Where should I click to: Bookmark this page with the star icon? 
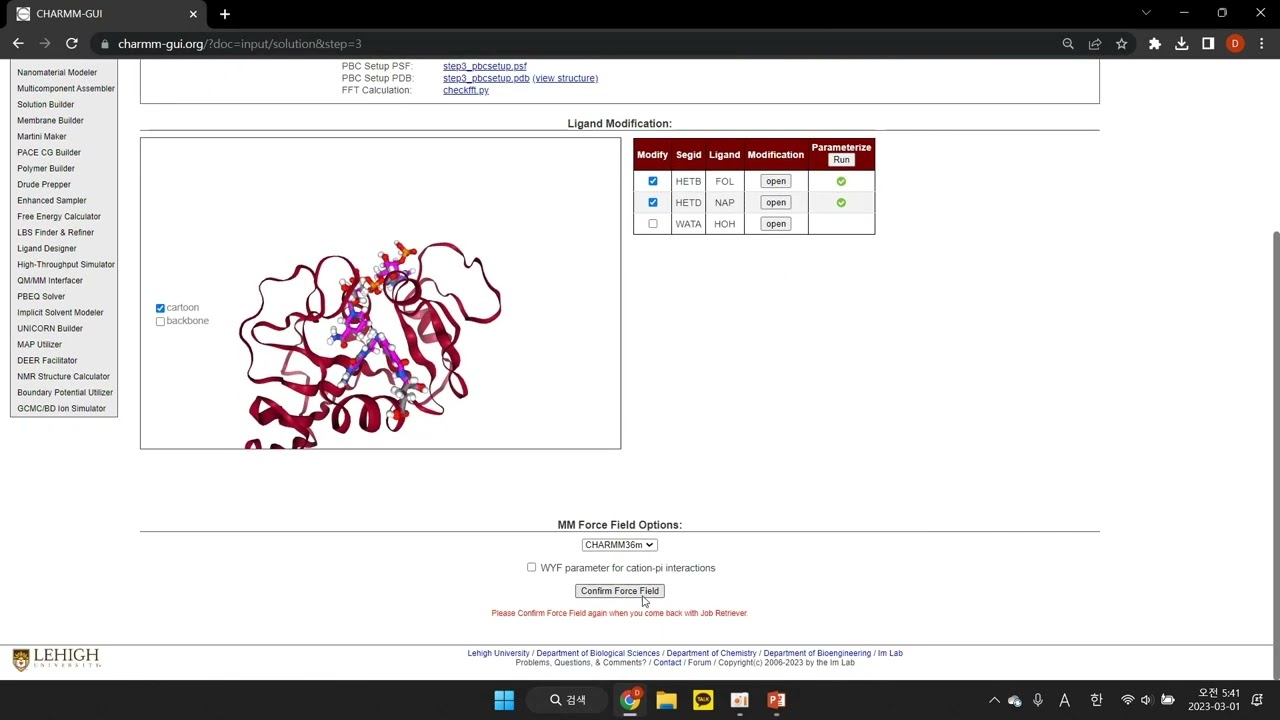[x=1122, y=44]
